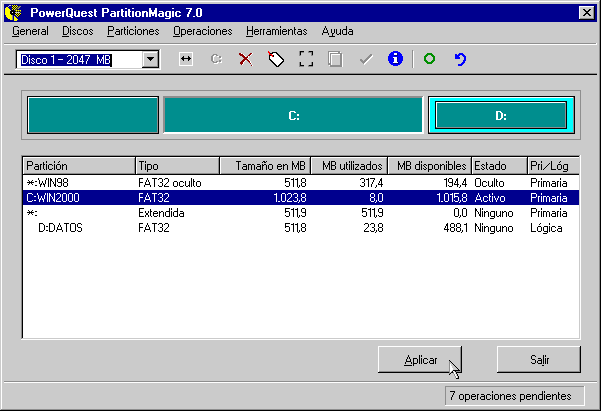Click the 23,8 MB used value
This screenshot has width=601, height=411.
(373, 228)
